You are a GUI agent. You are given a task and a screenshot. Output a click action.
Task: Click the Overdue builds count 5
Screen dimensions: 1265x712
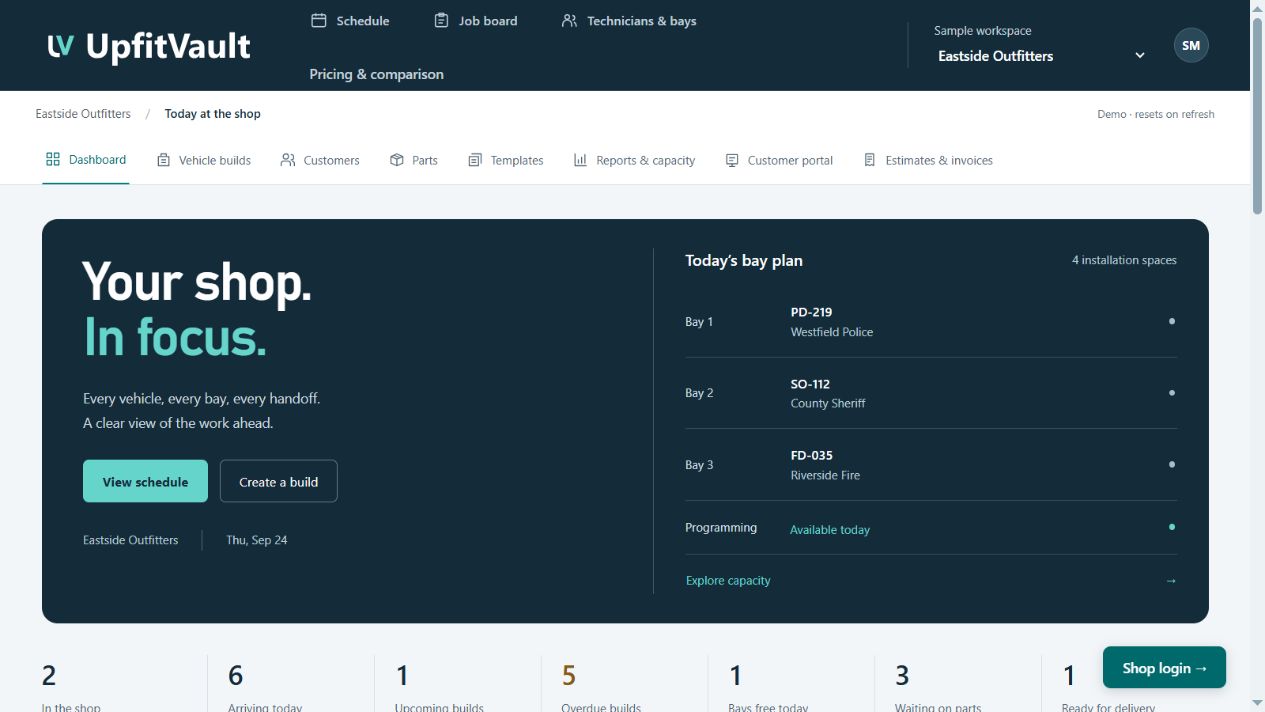pos(569,676)
